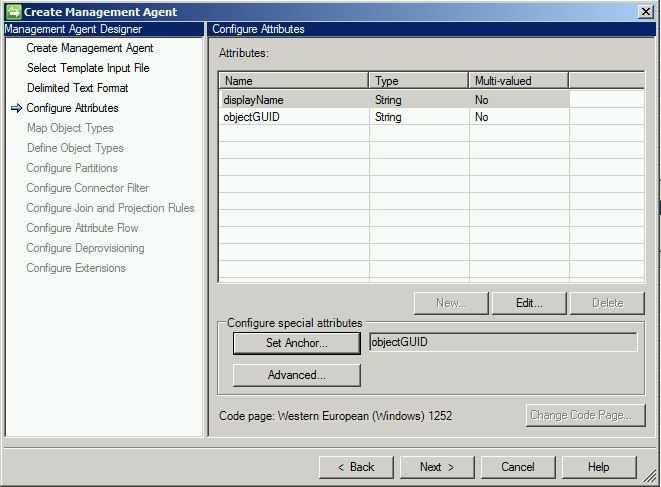Image resolution: width=661 pixels, height=487 pixels.
Task: Select Define Object Types step
Action: click(75, 148)
